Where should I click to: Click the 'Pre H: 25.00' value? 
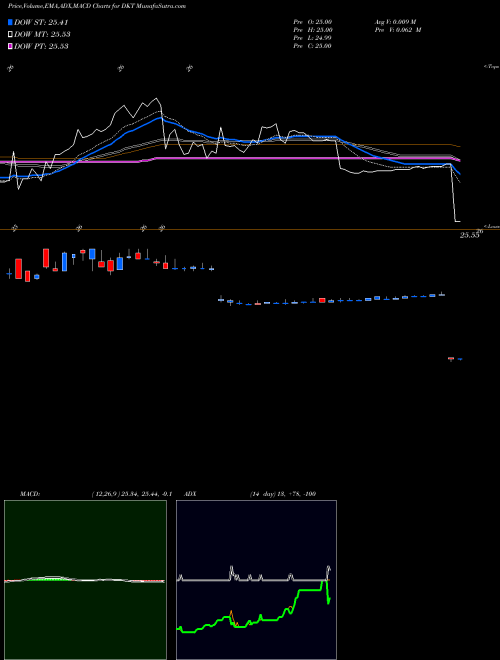tap(313, 30)
